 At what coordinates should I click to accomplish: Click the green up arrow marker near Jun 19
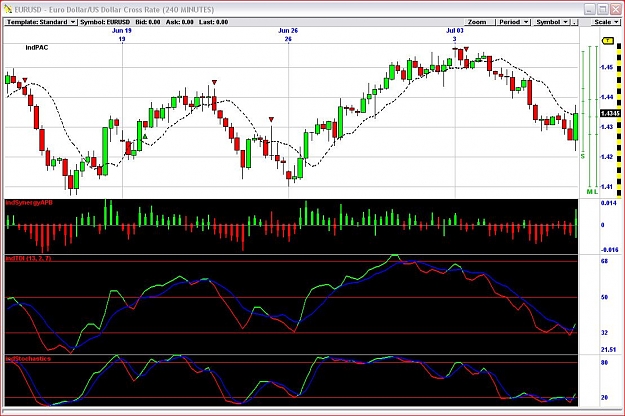[145, 137]
